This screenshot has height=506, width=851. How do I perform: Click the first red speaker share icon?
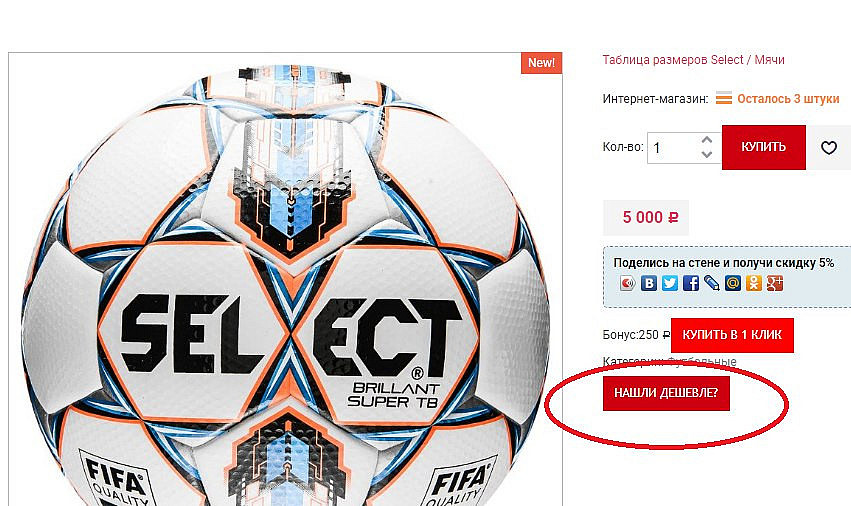[627, 283]
